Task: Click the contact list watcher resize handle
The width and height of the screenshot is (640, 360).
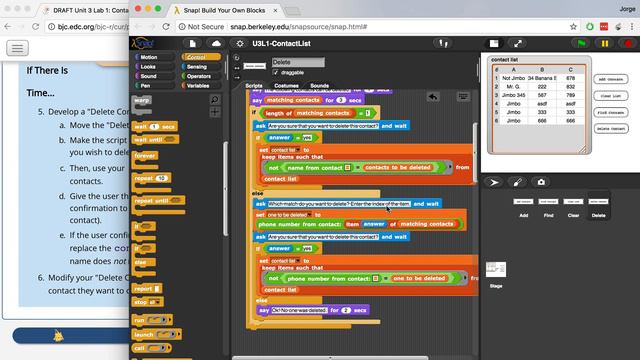Action: pyautogui.click(x=584, y=150)
